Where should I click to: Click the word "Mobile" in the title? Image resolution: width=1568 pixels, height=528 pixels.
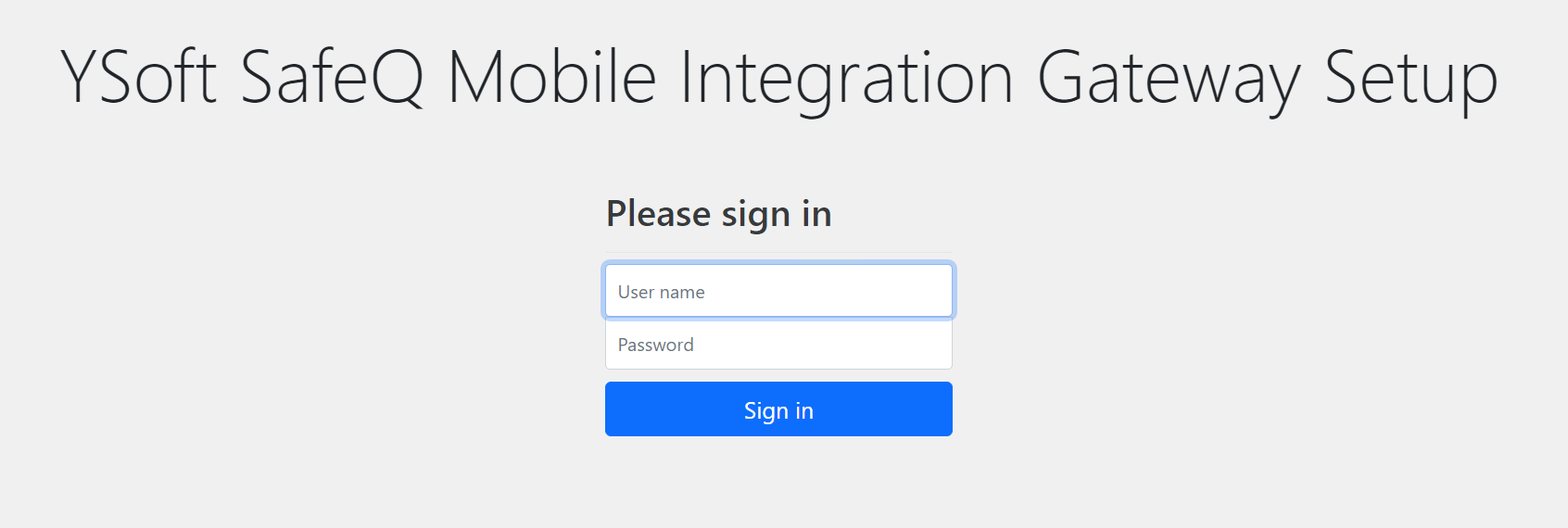click(551, 79)
